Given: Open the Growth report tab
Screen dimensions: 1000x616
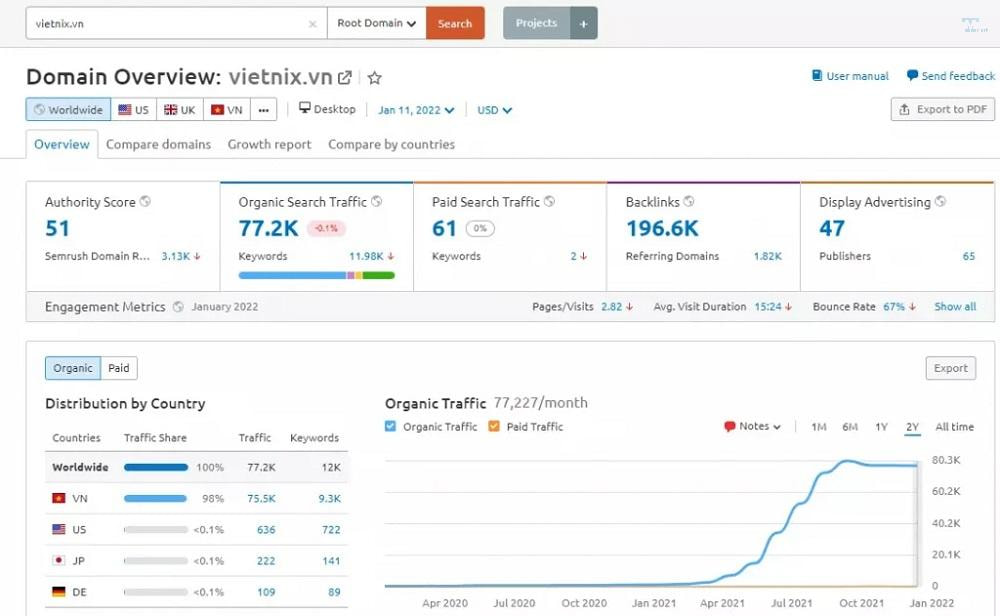Looking at the screenshot, I should tap(269, 144).
